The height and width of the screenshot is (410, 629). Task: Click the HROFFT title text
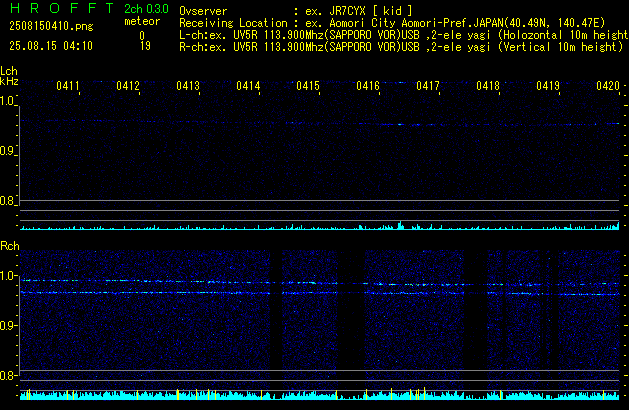[x=62, y=8]
